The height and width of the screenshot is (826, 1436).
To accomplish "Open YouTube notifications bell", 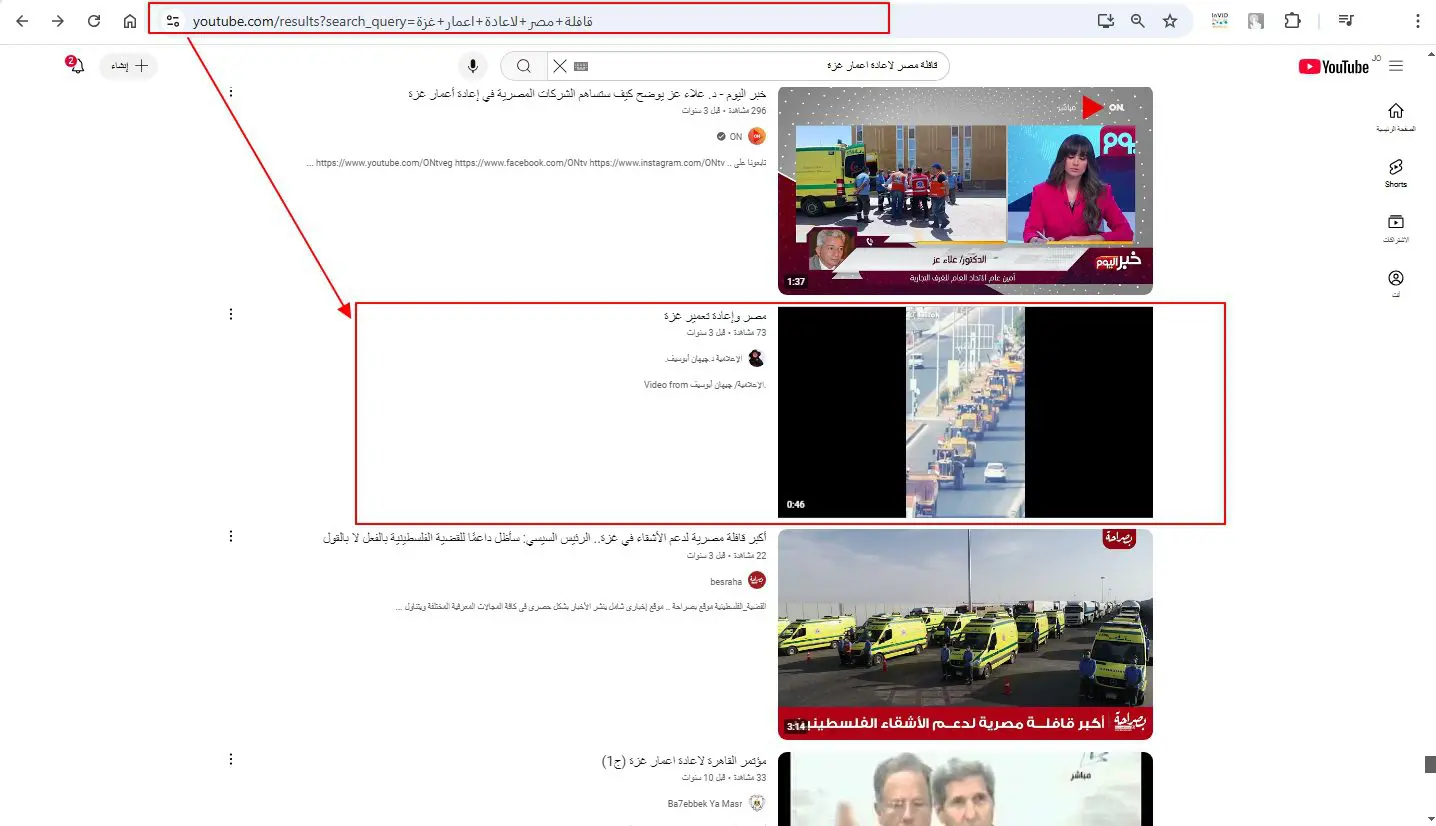I will (77, 66).
